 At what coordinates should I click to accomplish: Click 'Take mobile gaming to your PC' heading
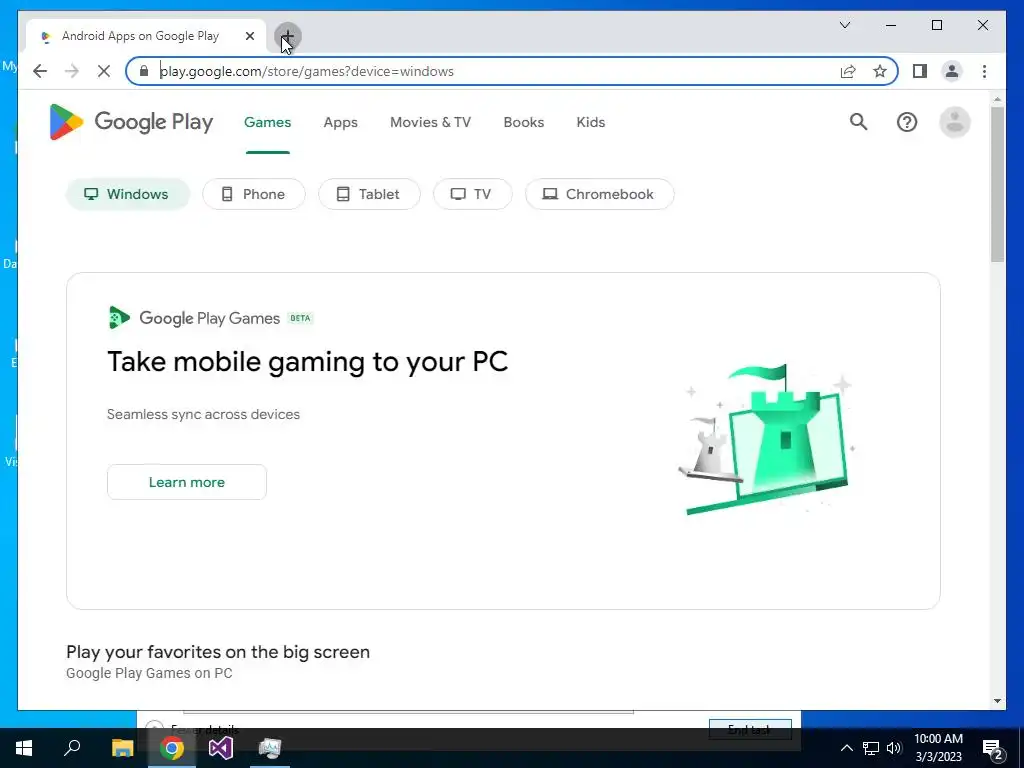coord(308,361)
